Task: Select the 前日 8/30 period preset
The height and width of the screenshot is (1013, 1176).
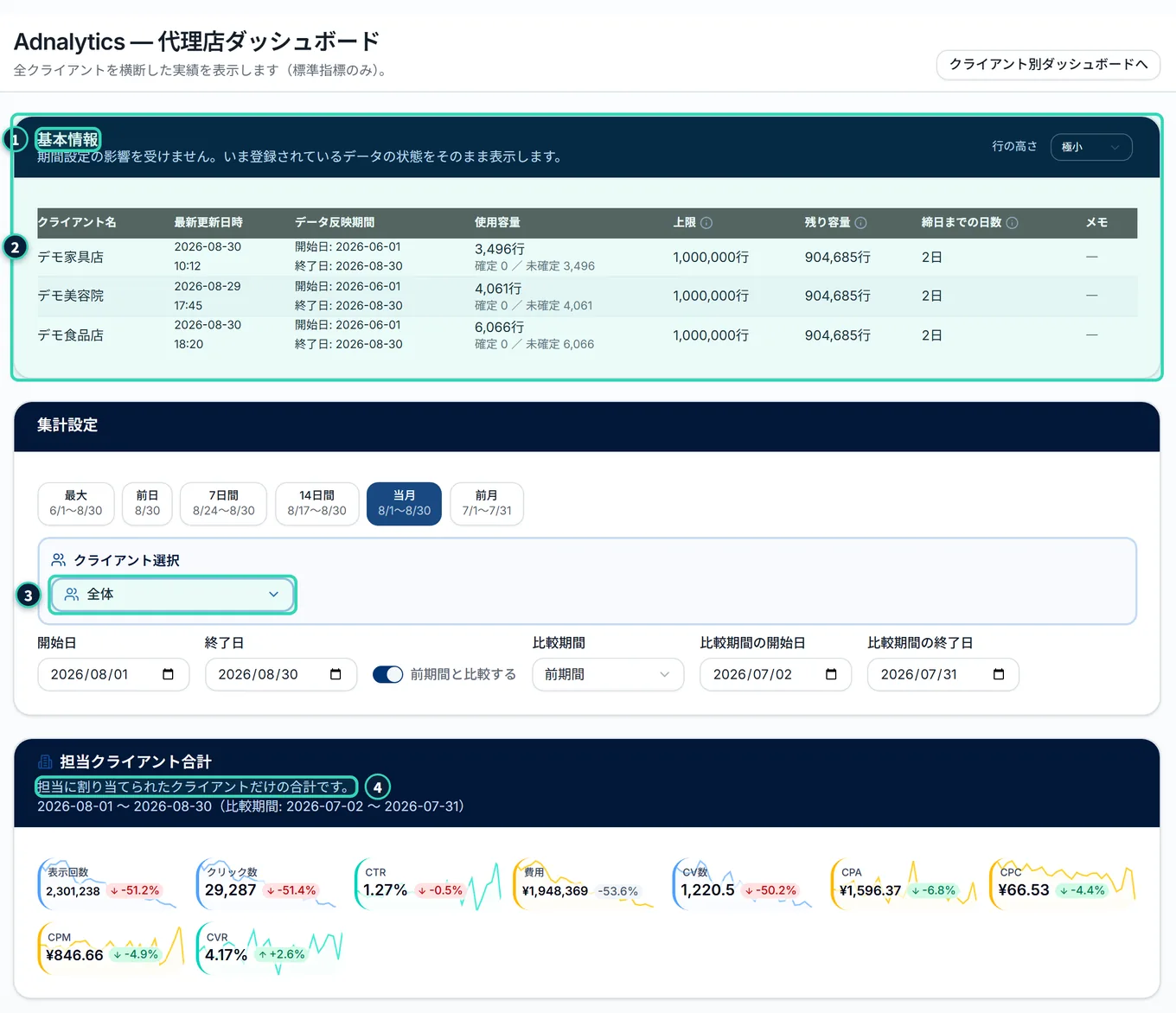Action: [147, 503]
